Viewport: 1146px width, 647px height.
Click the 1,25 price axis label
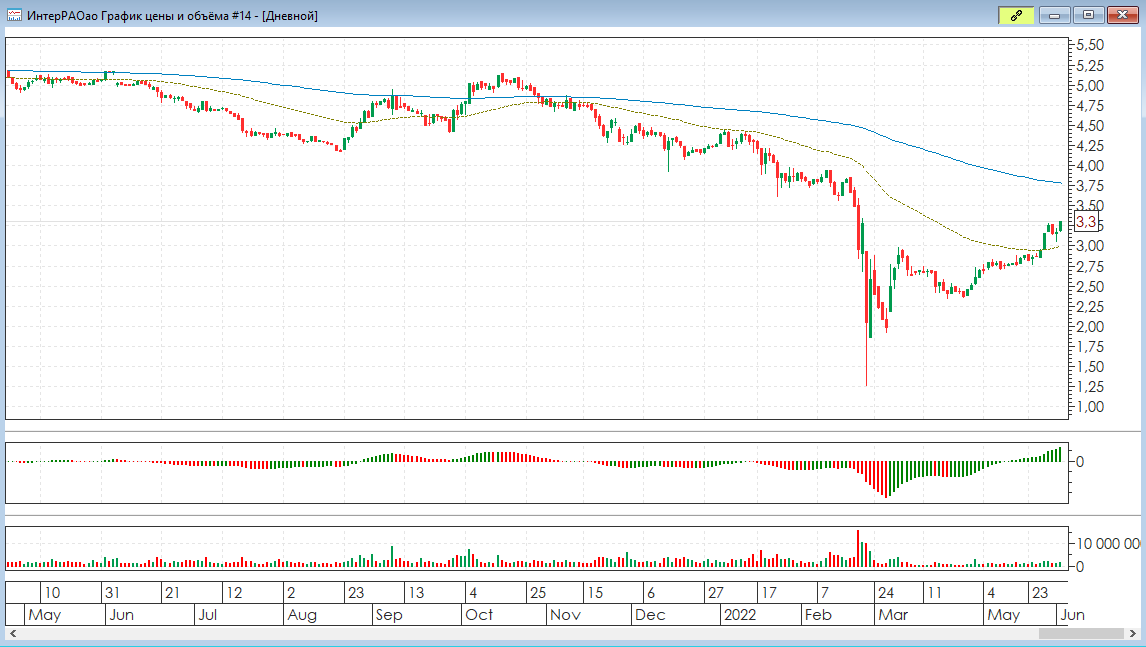[x=1090, y=387]
